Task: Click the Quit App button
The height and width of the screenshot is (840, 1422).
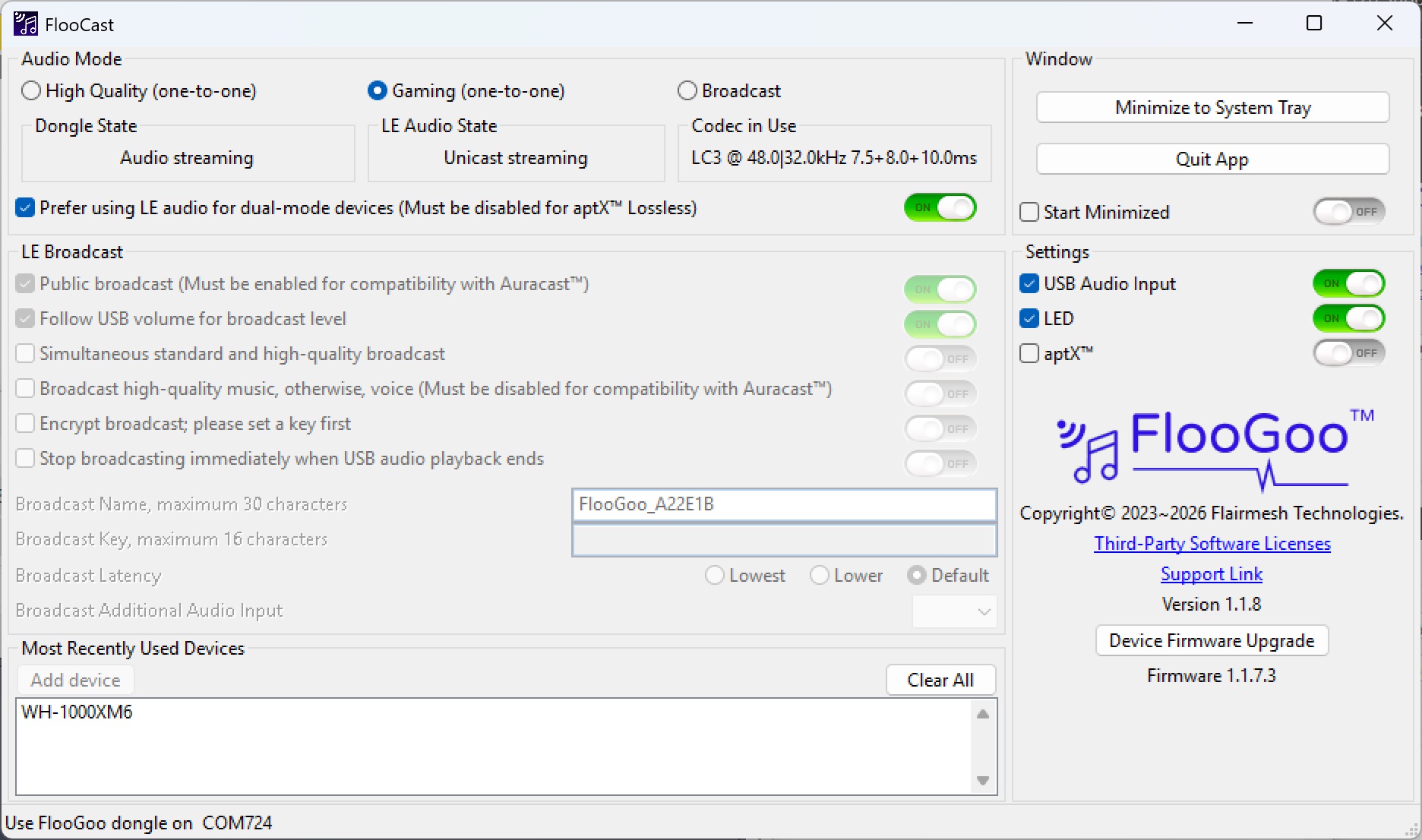Action: (1213, 159)
